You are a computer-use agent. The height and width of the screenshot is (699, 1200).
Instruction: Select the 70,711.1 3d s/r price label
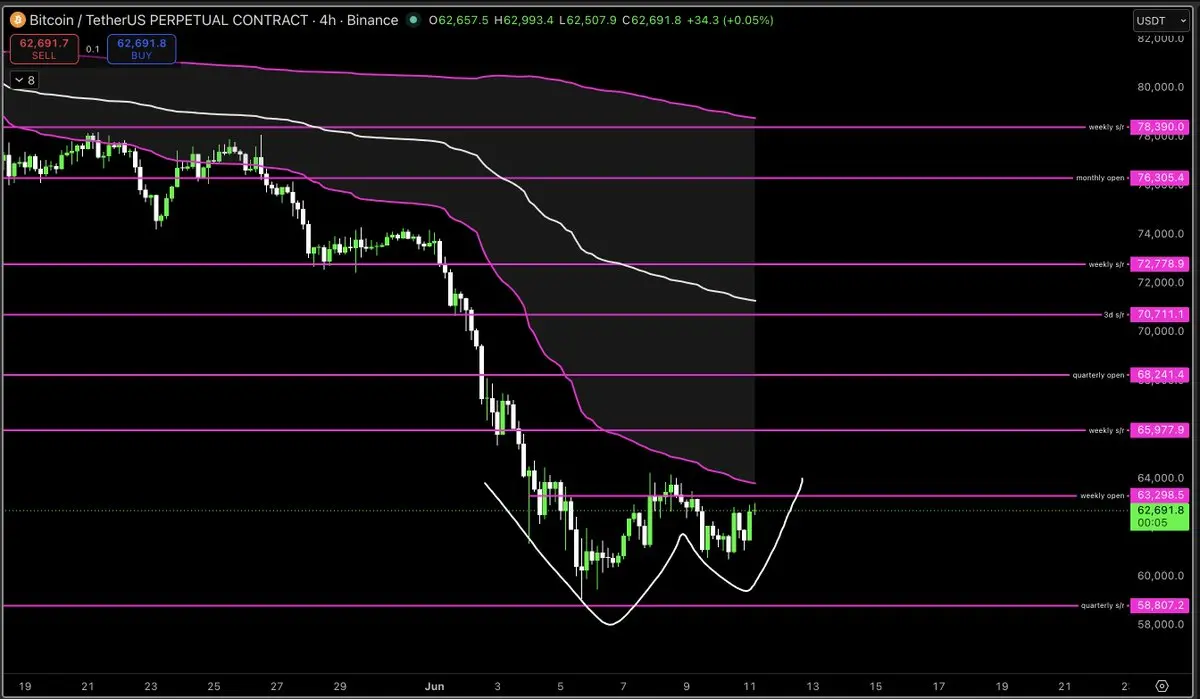point(1160,314)
